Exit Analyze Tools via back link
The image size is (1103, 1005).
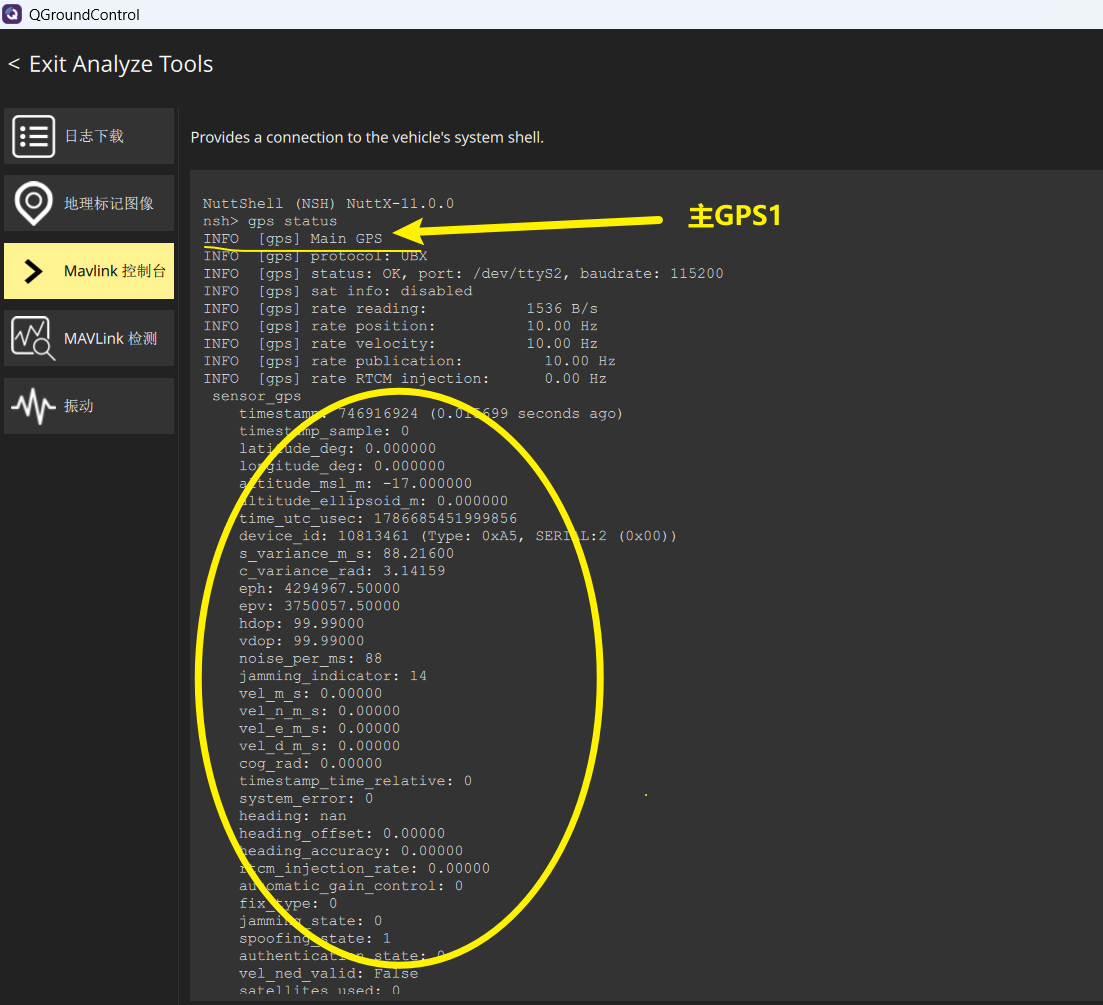tap(110, 64)
